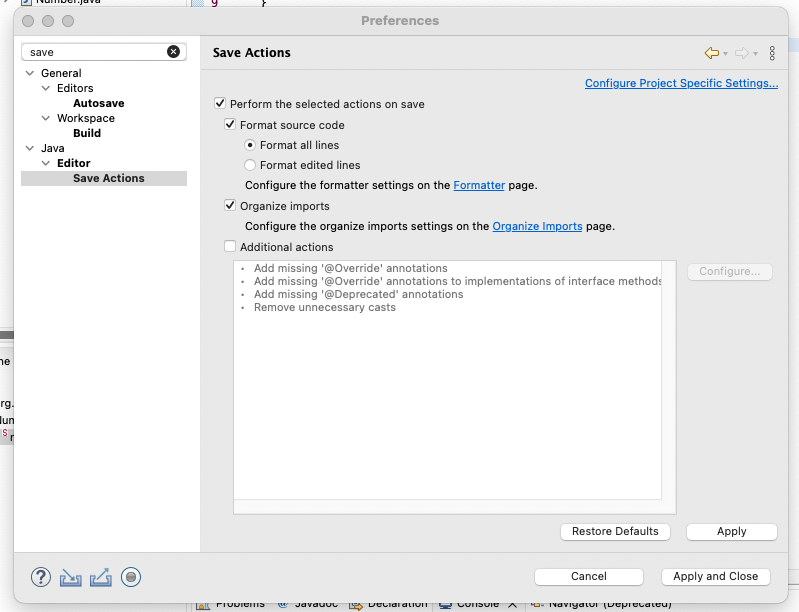This screenshot has width=799, height=612.
Task: Open the three-dot view menu
Action: (772, 53)
